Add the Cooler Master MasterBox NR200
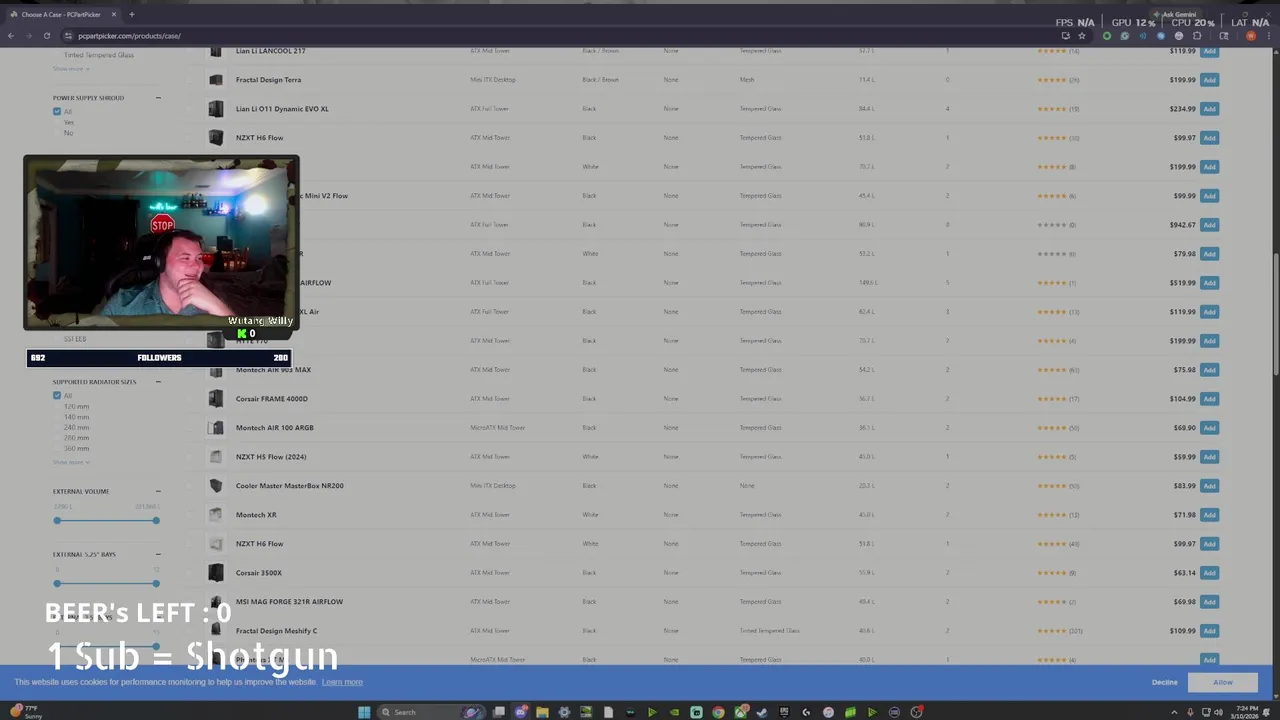This screenshot has width=1280, height=720. 1209,486
